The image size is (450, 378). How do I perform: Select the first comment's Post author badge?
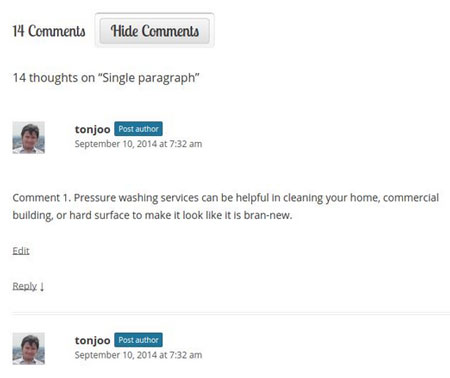pyautogui.click(x=138, y=129)
